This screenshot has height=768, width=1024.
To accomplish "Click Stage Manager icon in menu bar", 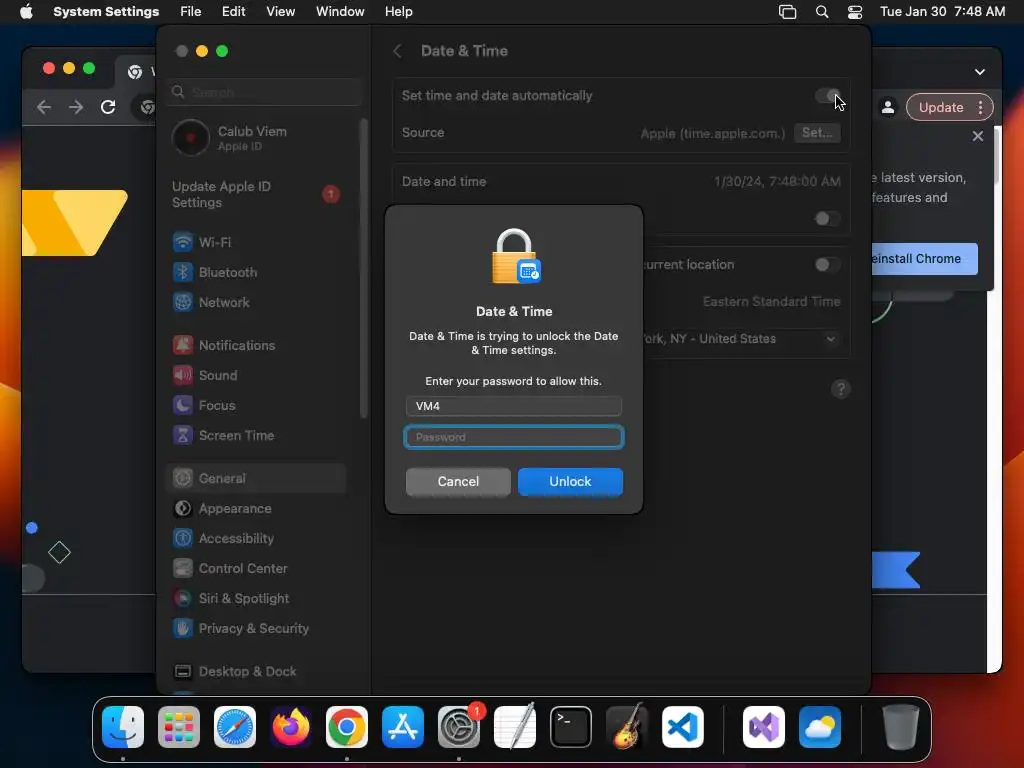I will click(x=788, y=12).
